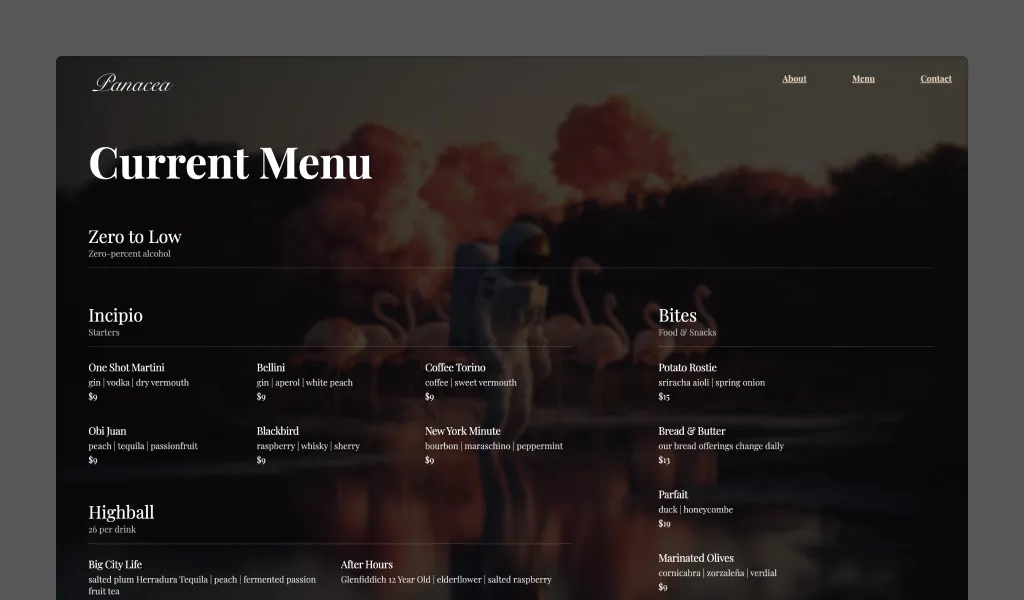Click coffee, sweet vermouth ingredients
Image resolution: width=1024 pixels, height=600 pixels.
click(x=471, y=383)
